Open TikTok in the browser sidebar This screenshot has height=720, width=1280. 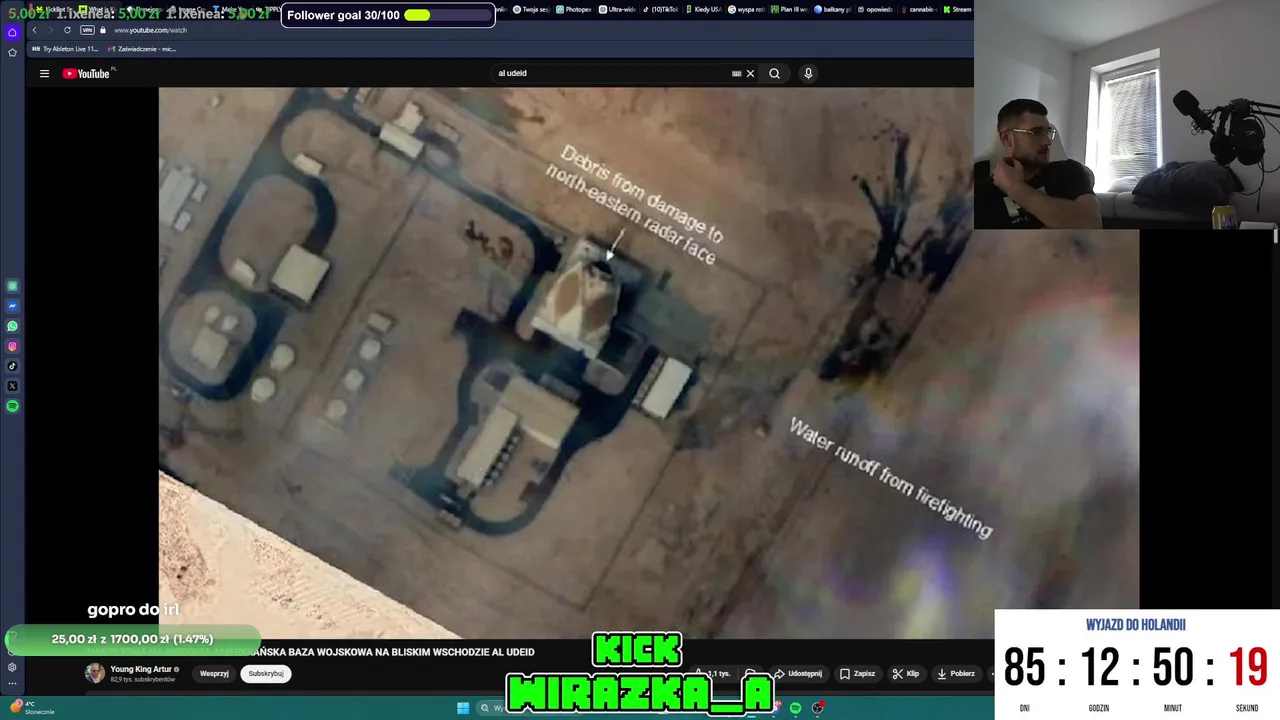pos(12,366)
